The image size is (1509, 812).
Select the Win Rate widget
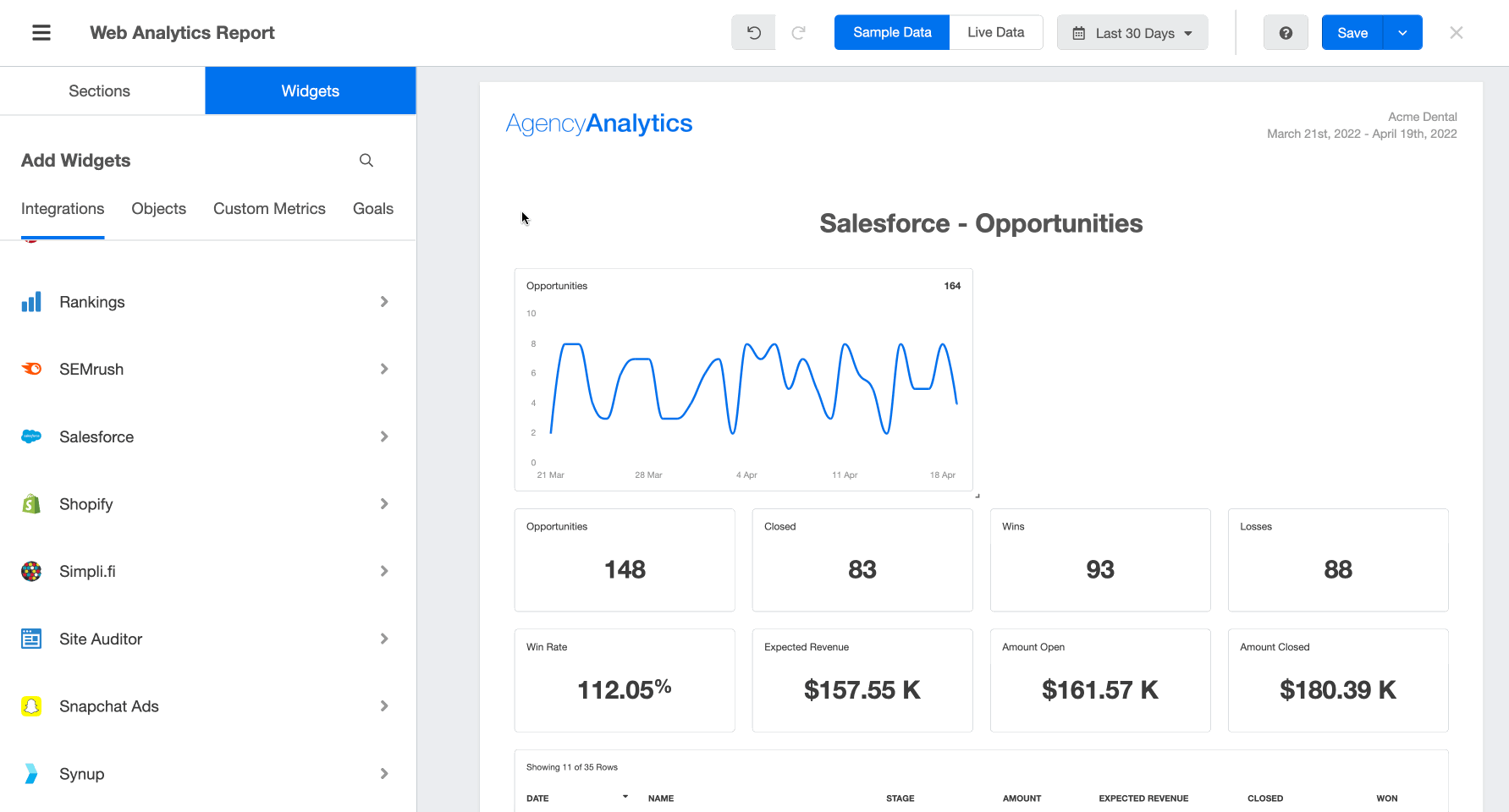pyautogui.click(x=625, y=680)
